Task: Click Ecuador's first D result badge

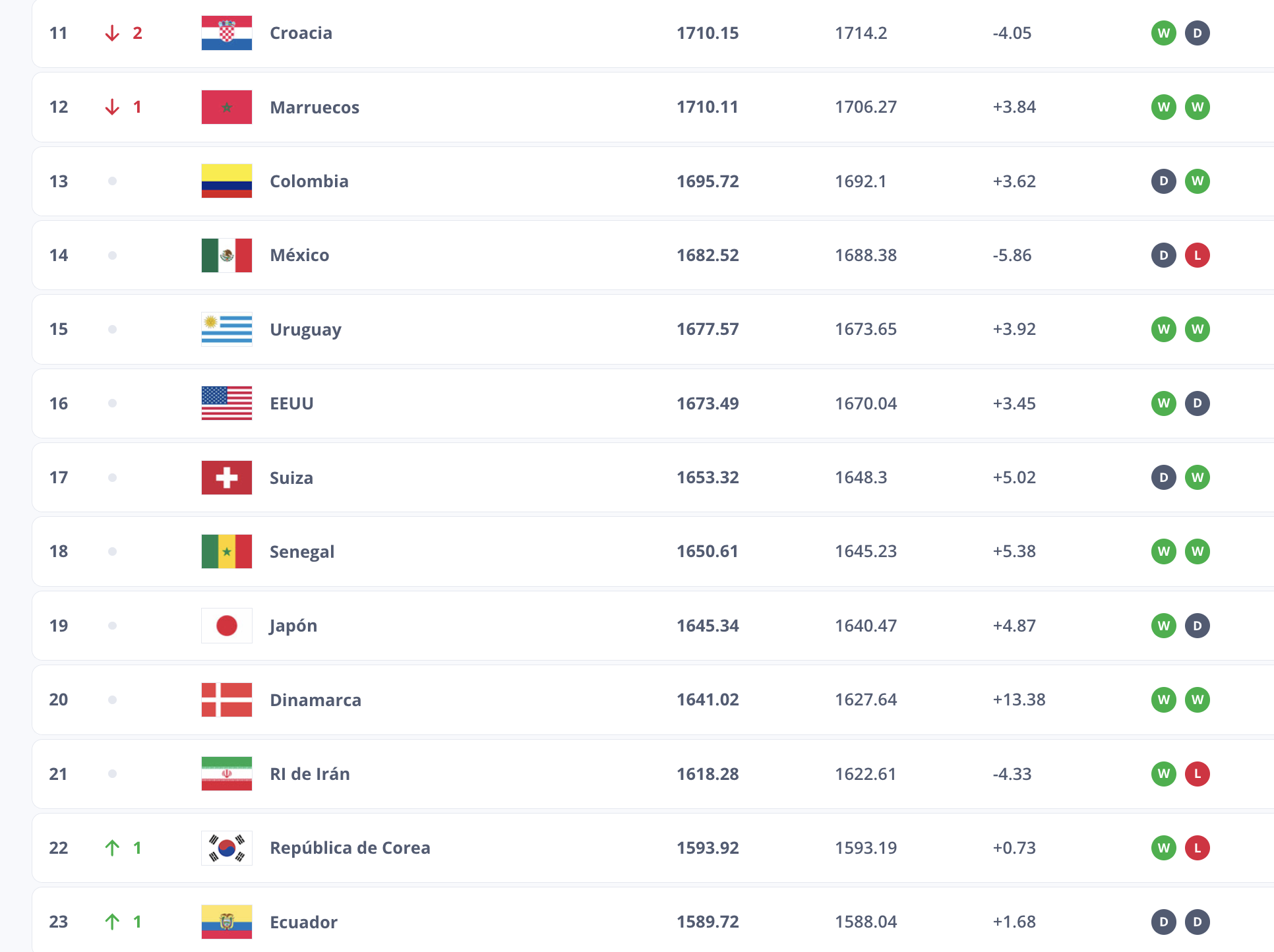Action: (1163, 922)
